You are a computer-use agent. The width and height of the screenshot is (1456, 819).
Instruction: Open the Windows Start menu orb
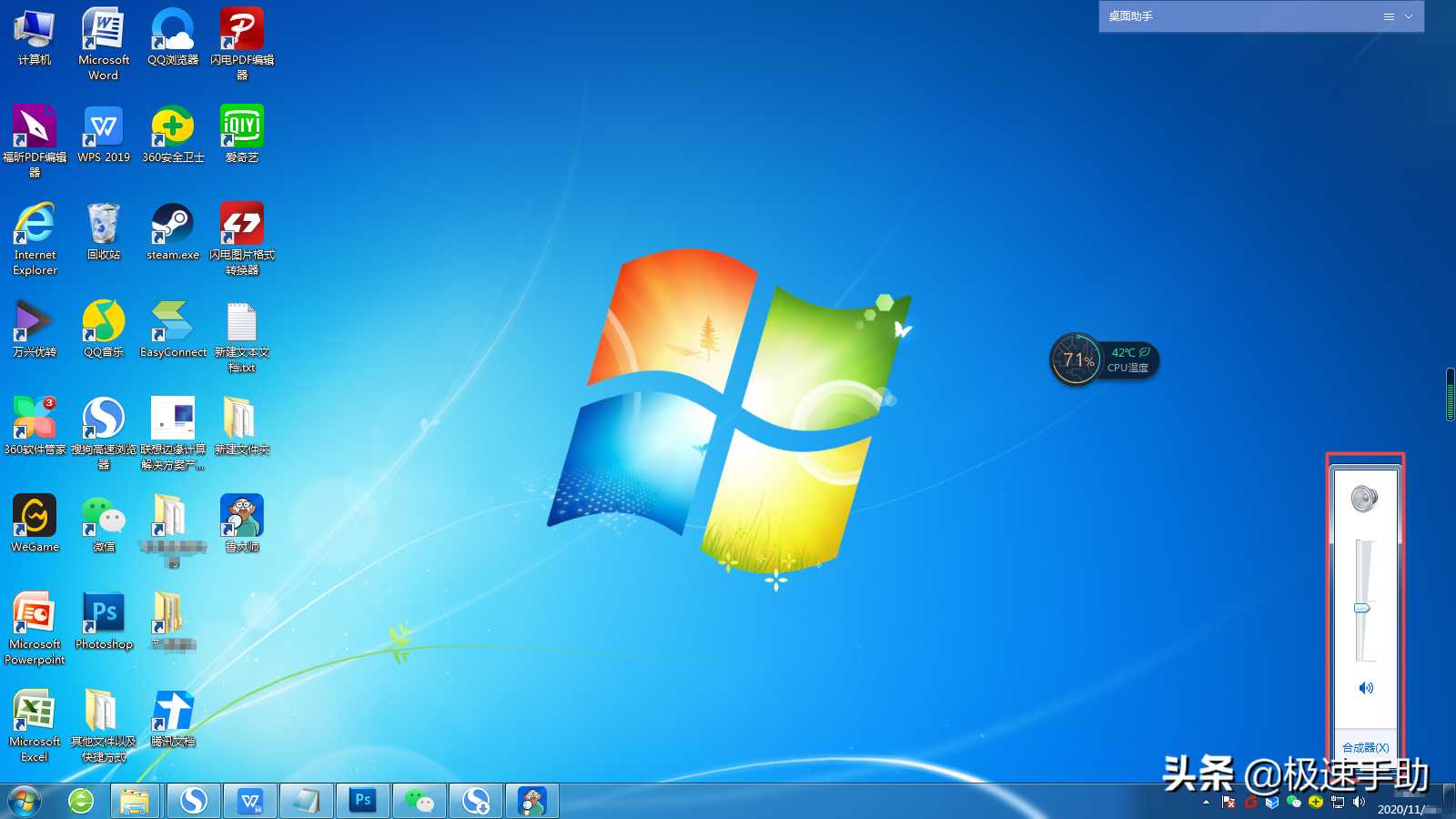(x=25, y=801)
